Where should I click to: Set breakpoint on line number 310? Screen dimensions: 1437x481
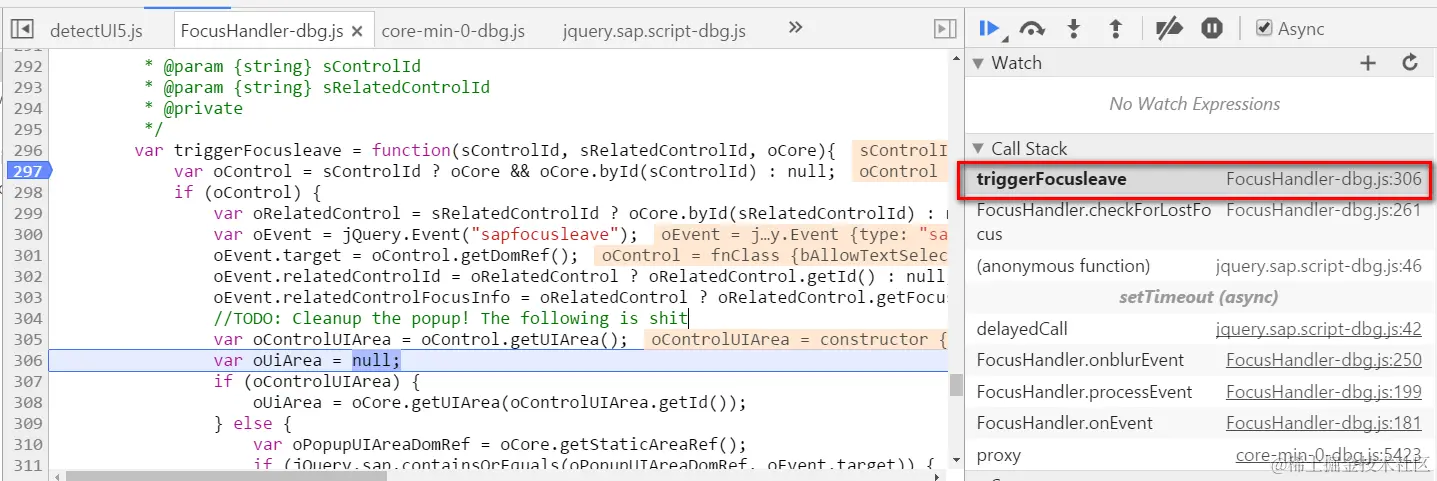(28, 444)
